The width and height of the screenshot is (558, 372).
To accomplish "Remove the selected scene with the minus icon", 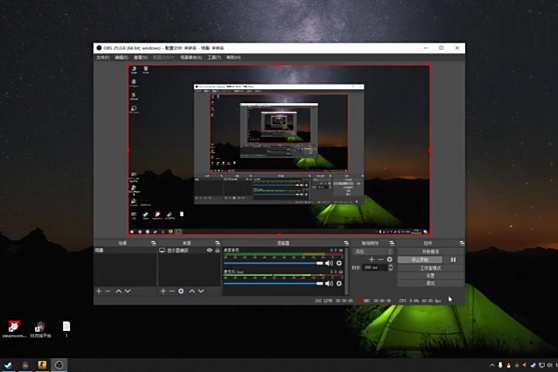I will point(108,291).
